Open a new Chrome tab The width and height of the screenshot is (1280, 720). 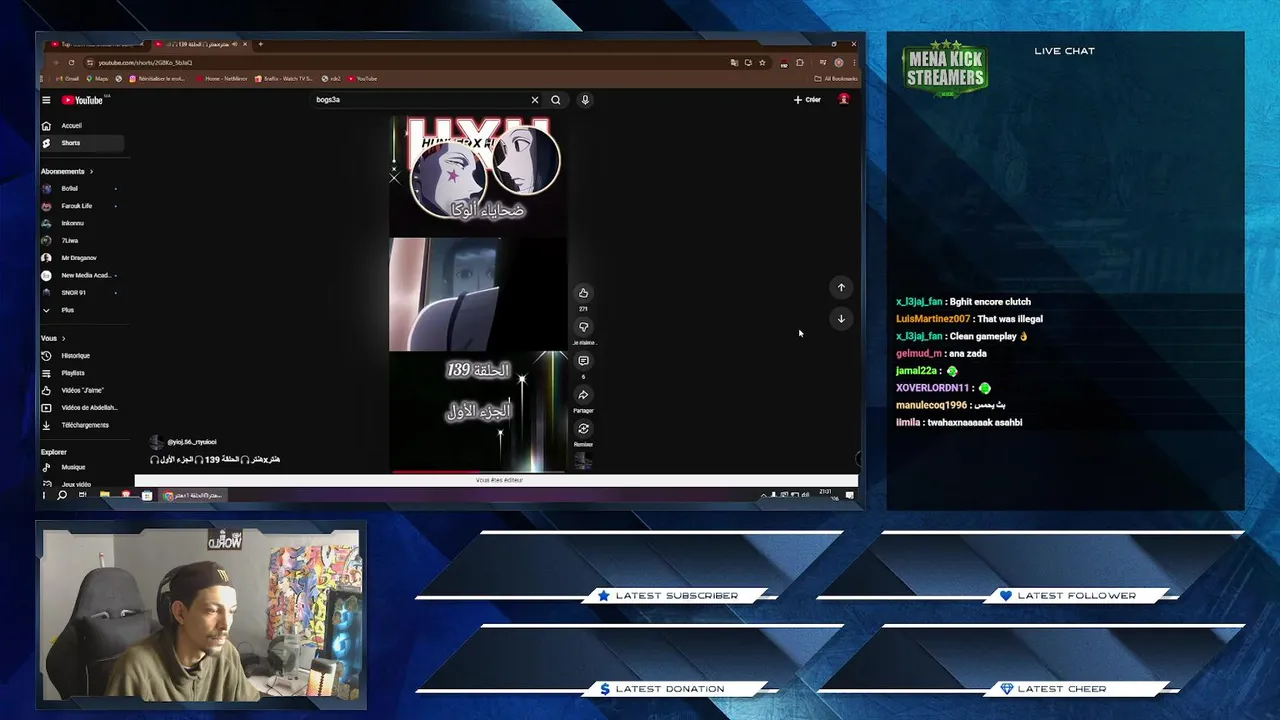(x=260, y=44)
